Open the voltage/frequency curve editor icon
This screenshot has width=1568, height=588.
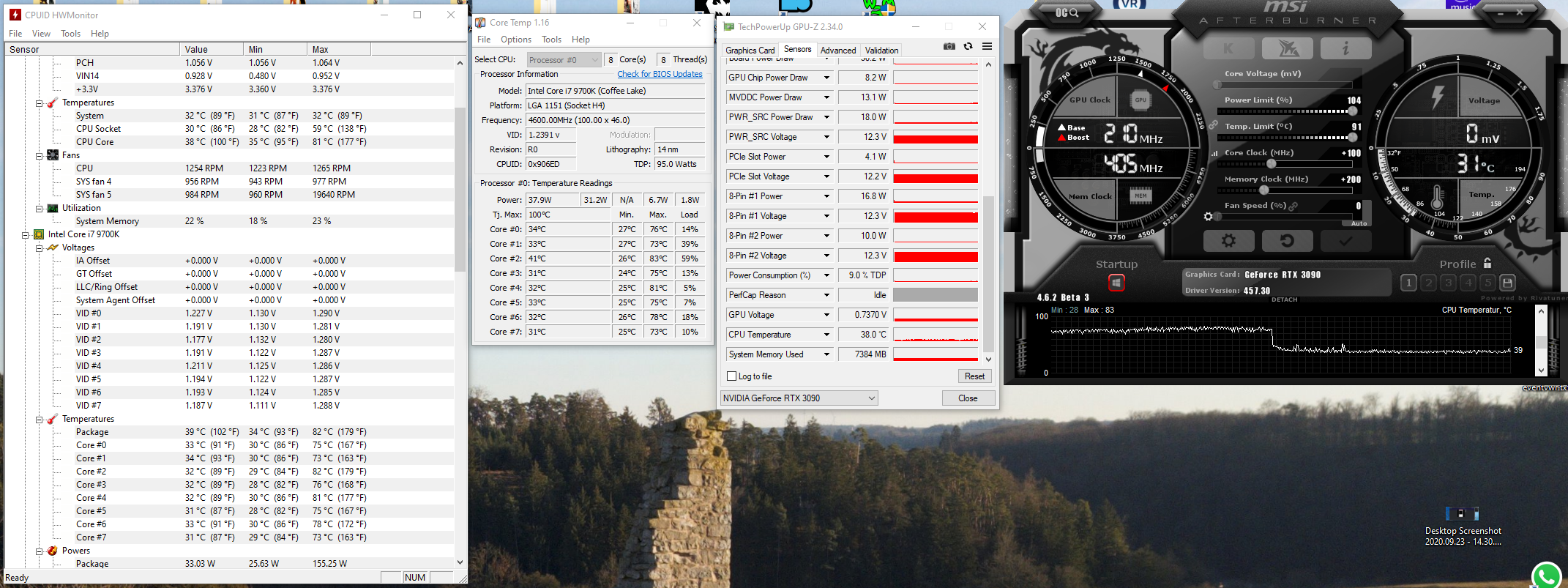1214,154
